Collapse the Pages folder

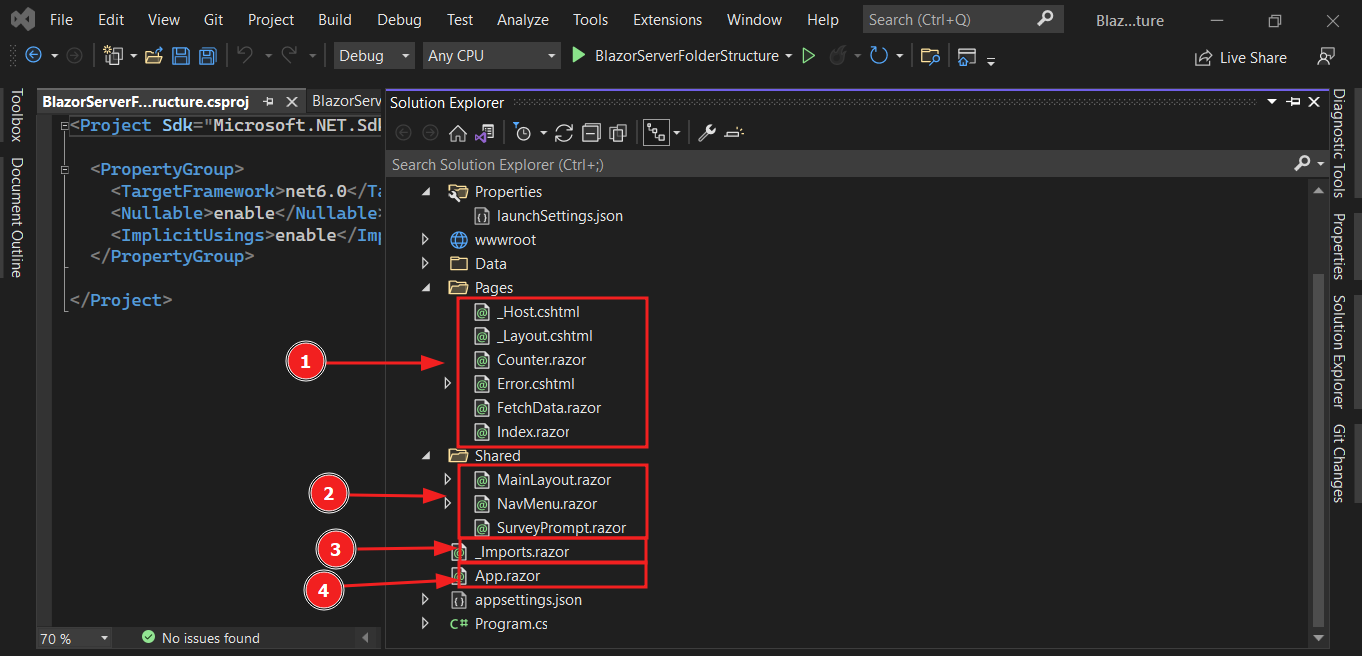pyautogui.click(x=425, y=288)
